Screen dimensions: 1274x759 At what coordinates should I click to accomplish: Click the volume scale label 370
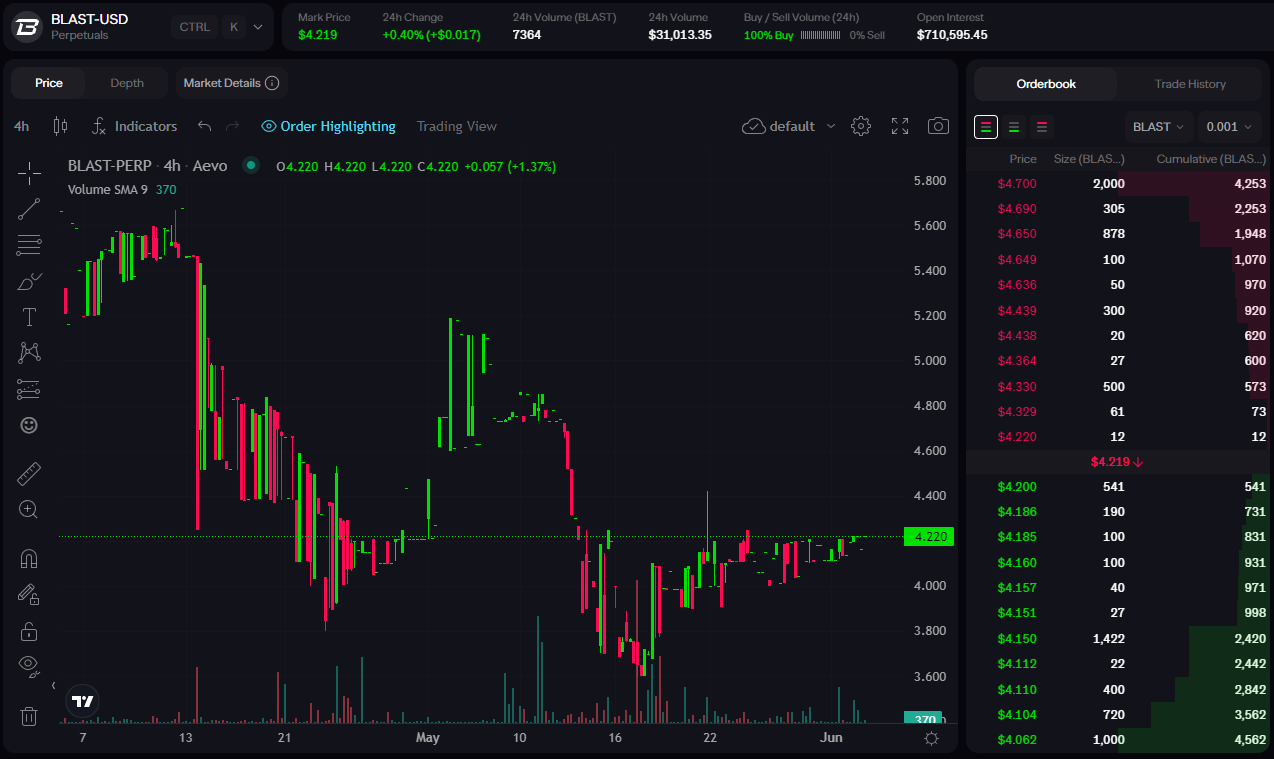[x=926, y=720]
